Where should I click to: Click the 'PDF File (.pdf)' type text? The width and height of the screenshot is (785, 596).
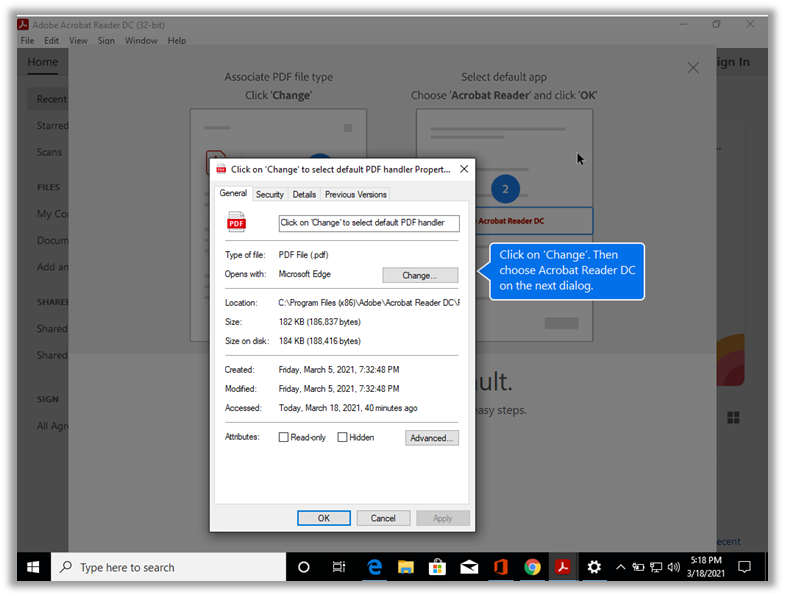pyautogui.click(x=303, y=255)
